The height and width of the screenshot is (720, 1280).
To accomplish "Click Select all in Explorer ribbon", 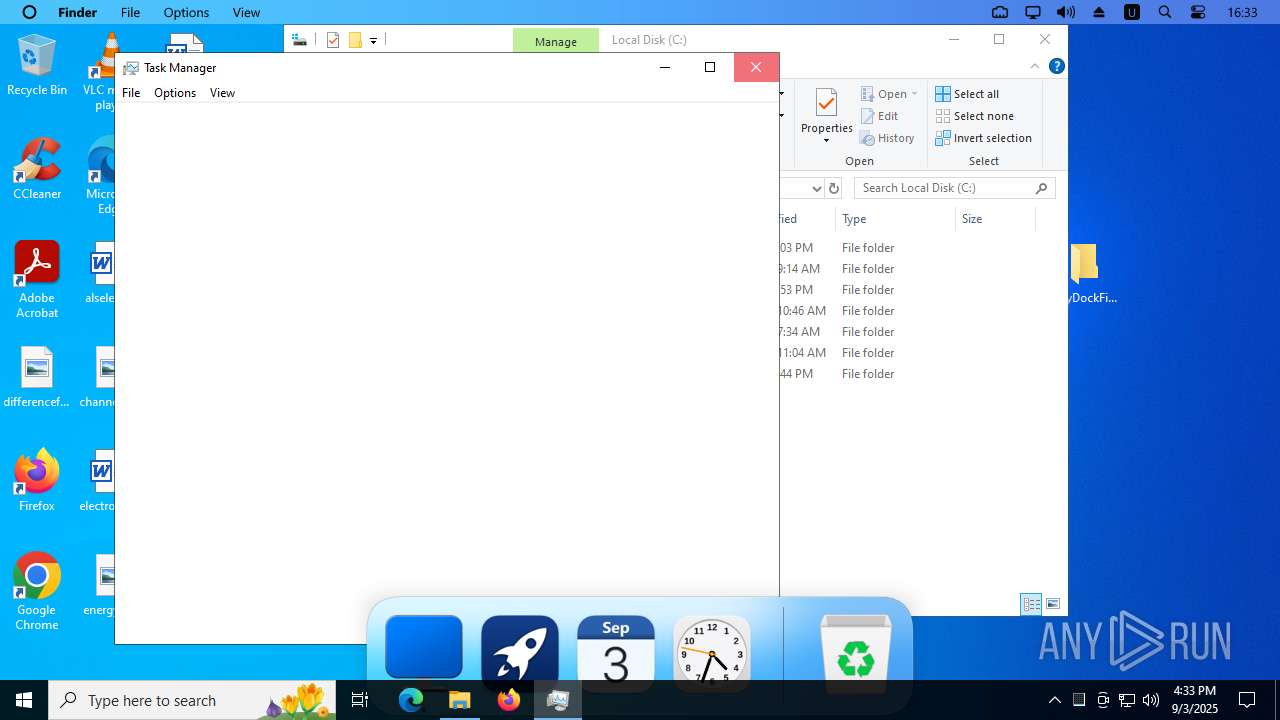I will tap(967, 94).
